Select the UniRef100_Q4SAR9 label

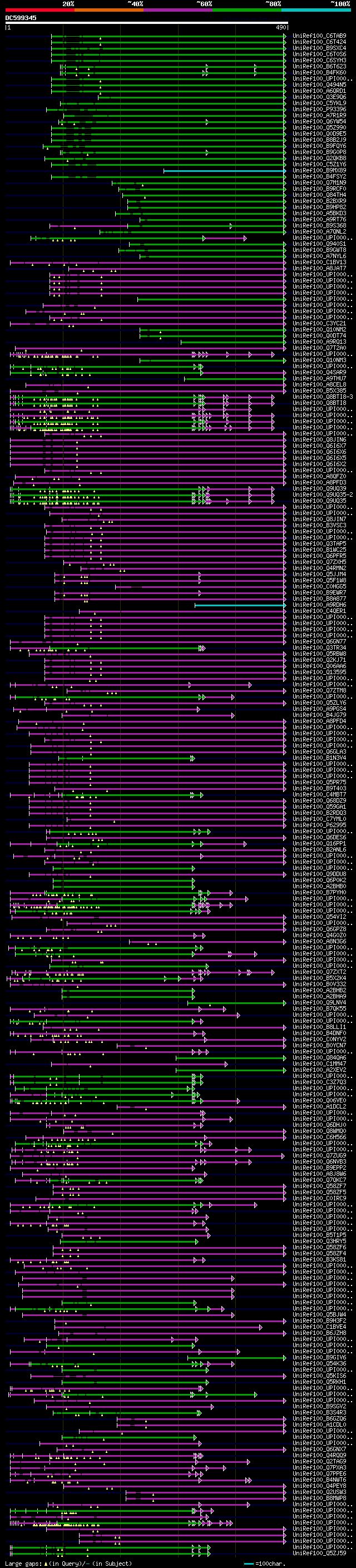coord(319,373)
